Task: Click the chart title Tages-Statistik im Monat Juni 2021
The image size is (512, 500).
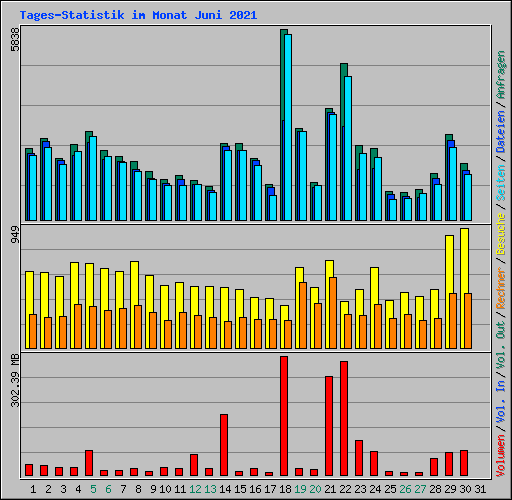Action: point(138,15)
